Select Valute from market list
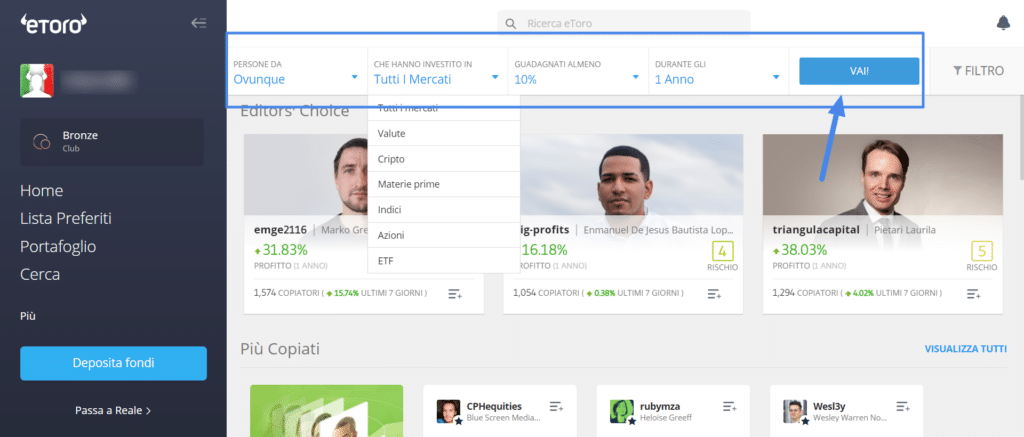1024x437 pixels. 444,133
